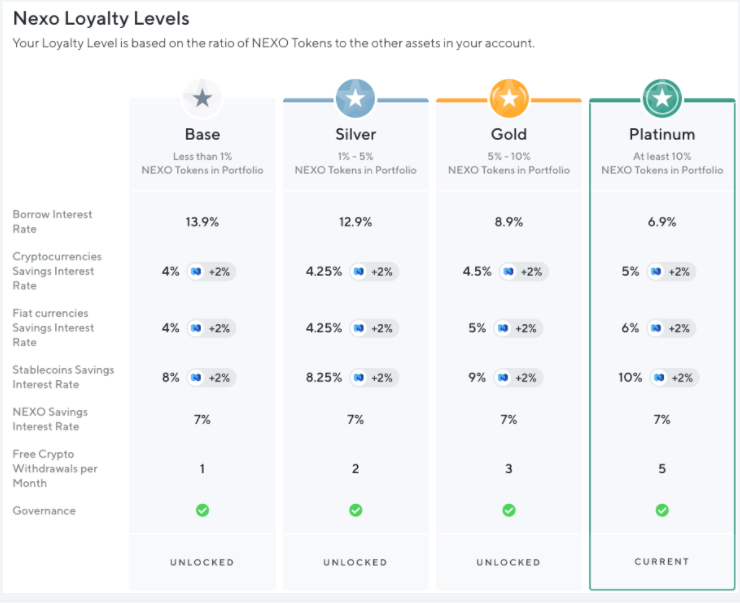Click the 'At least 10%' Platinum requirement text

click(x=662, y=156)
